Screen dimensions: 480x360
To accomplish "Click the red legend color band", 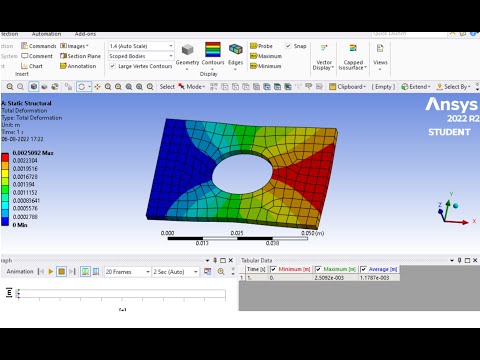I will tap(5, 157).
